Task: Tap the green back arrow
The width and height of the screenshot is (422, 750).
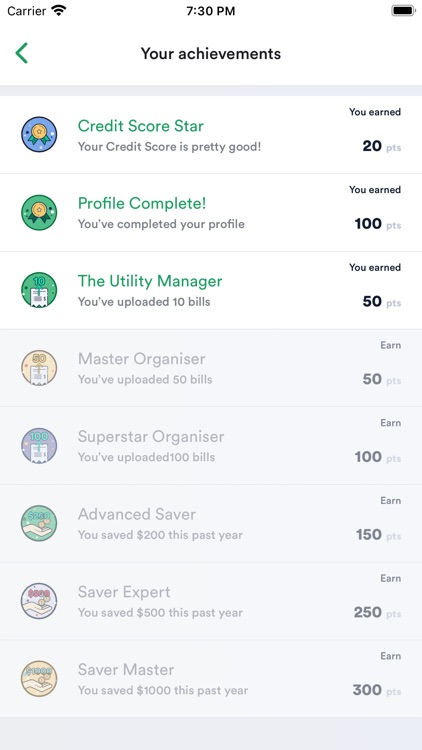Action: [22, 53]
